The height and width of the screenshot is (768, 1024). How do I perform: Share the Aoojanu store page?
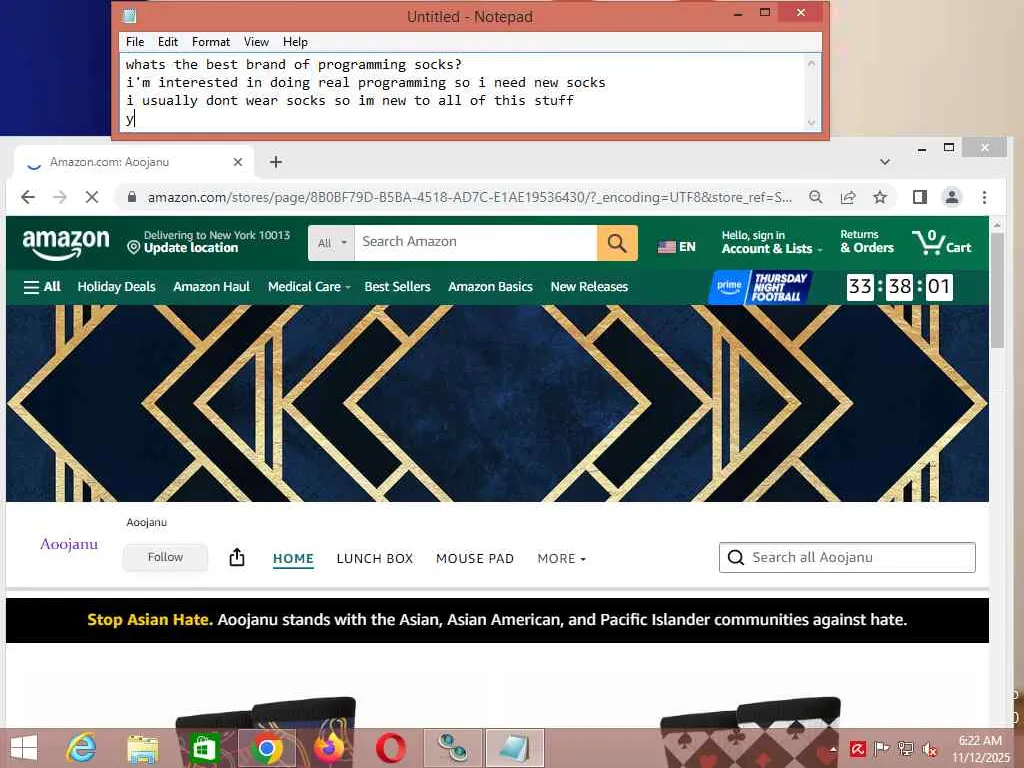[237, 557]
